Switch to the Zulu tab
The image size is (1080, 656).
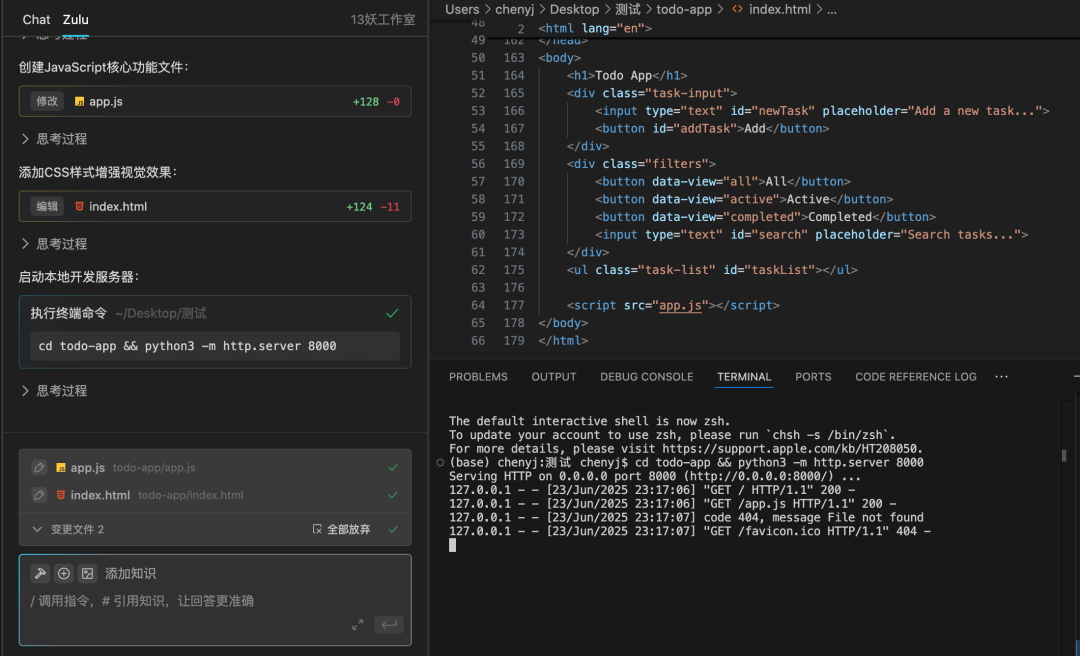76,20
